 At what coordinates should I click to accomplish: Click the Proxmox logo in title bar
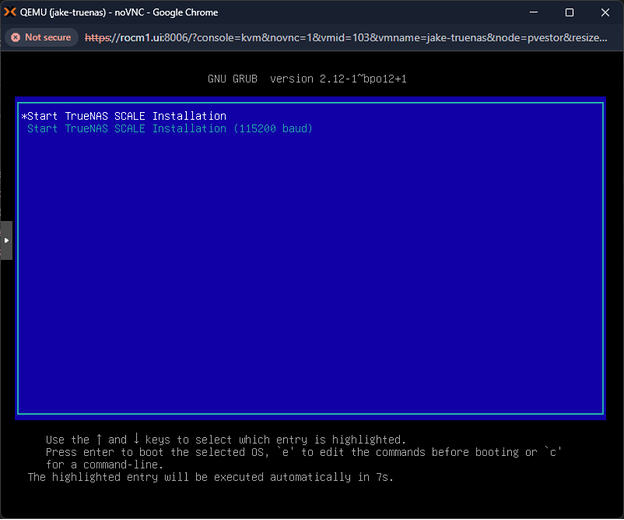tap(10, 12)
